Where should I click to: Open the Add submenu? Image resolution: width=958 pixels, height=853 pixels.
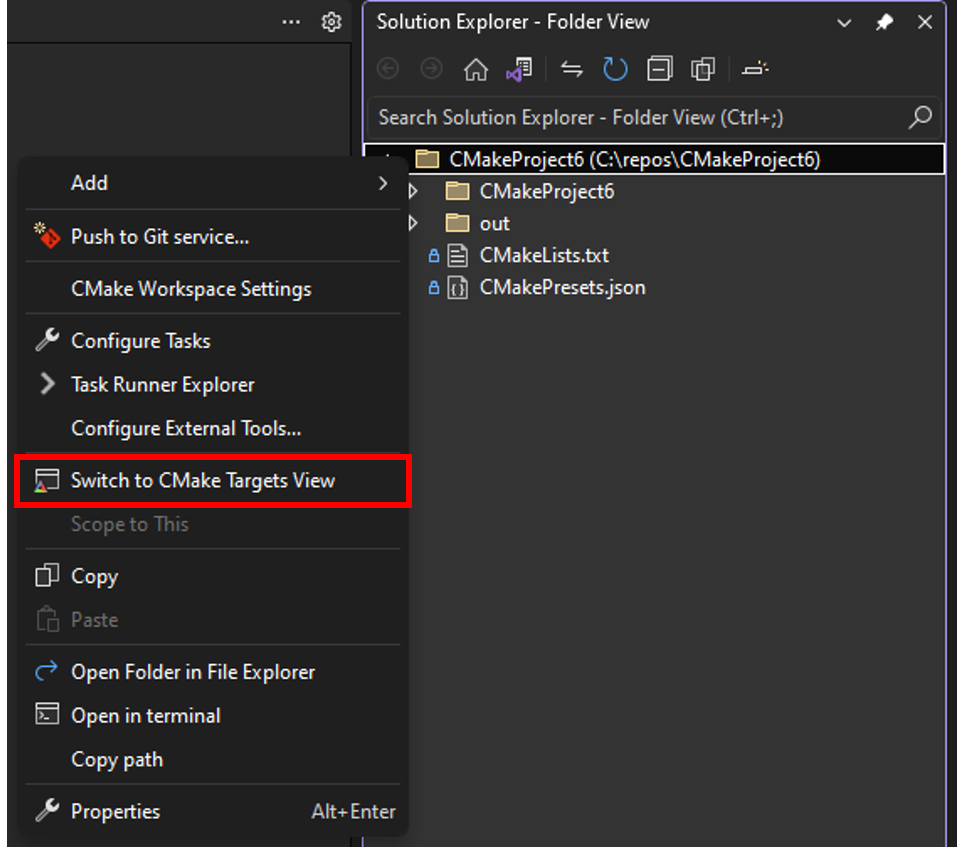89,183
